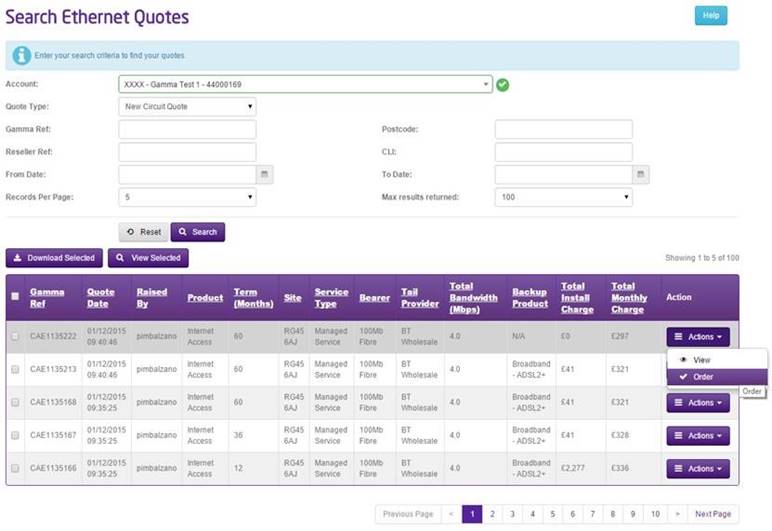Viewport: 772px width, 531px height.
Task: Click the info icon in the banner
Action: click(22, 56)
